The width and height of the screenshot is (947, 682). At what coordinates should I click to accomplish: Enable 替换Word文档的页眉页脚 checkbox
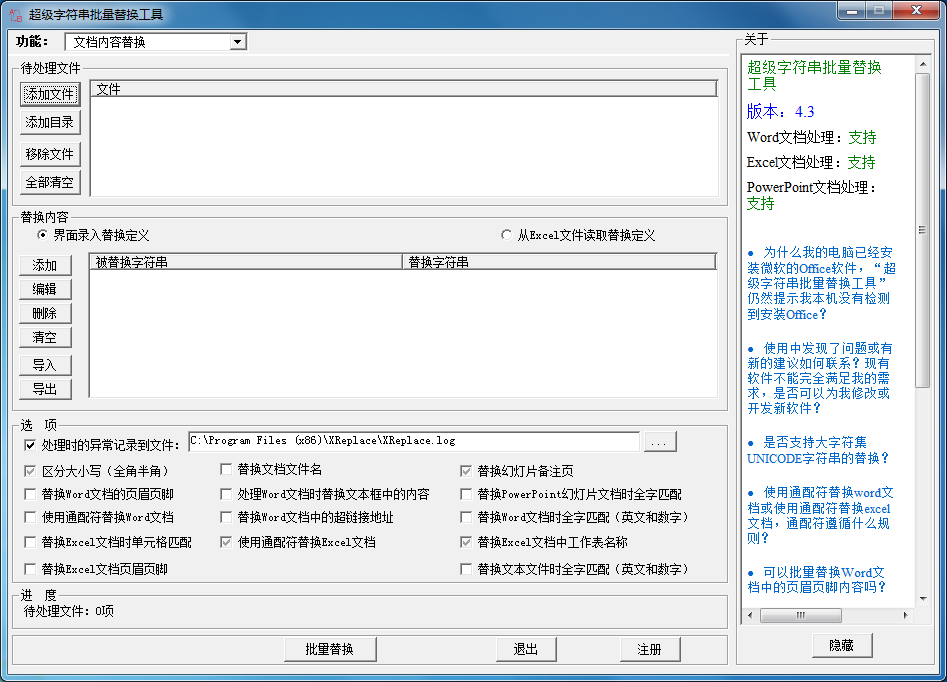(x=30, y=494)
